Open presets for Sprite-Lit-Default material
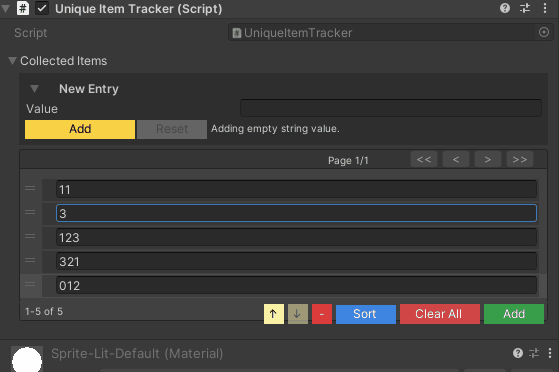 click(x=534, y=353)
